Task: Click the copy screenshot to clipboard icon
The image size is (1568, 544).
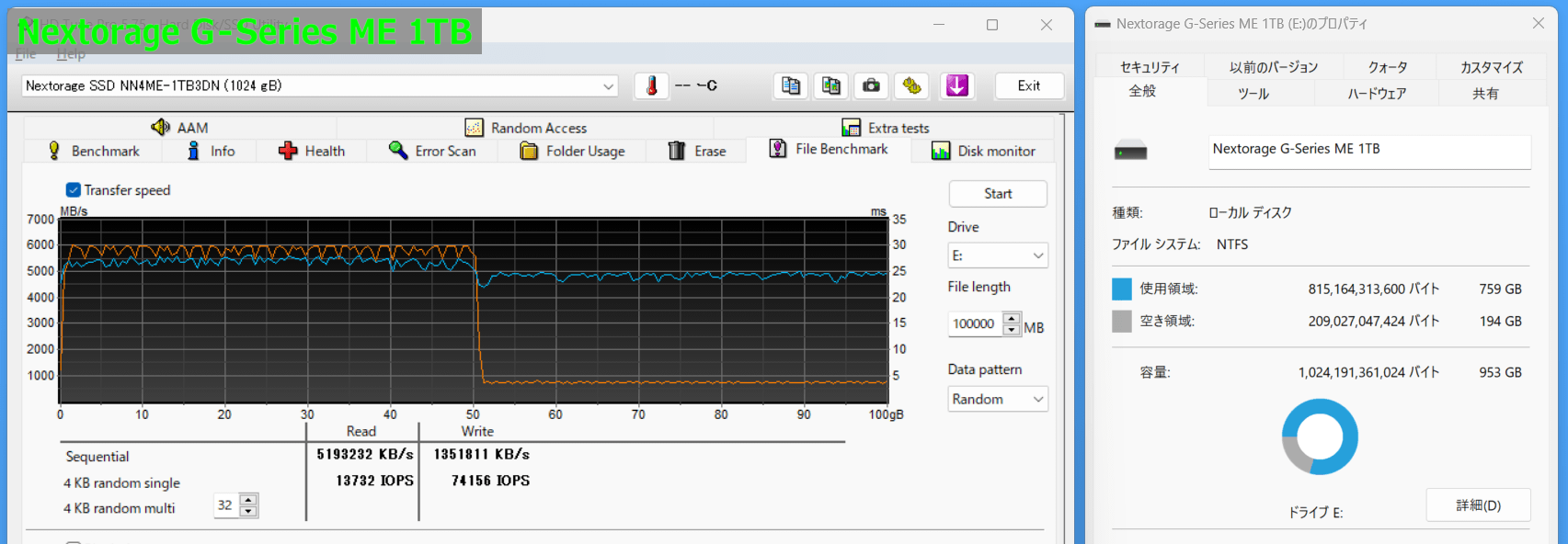Action: coord(831,85)
